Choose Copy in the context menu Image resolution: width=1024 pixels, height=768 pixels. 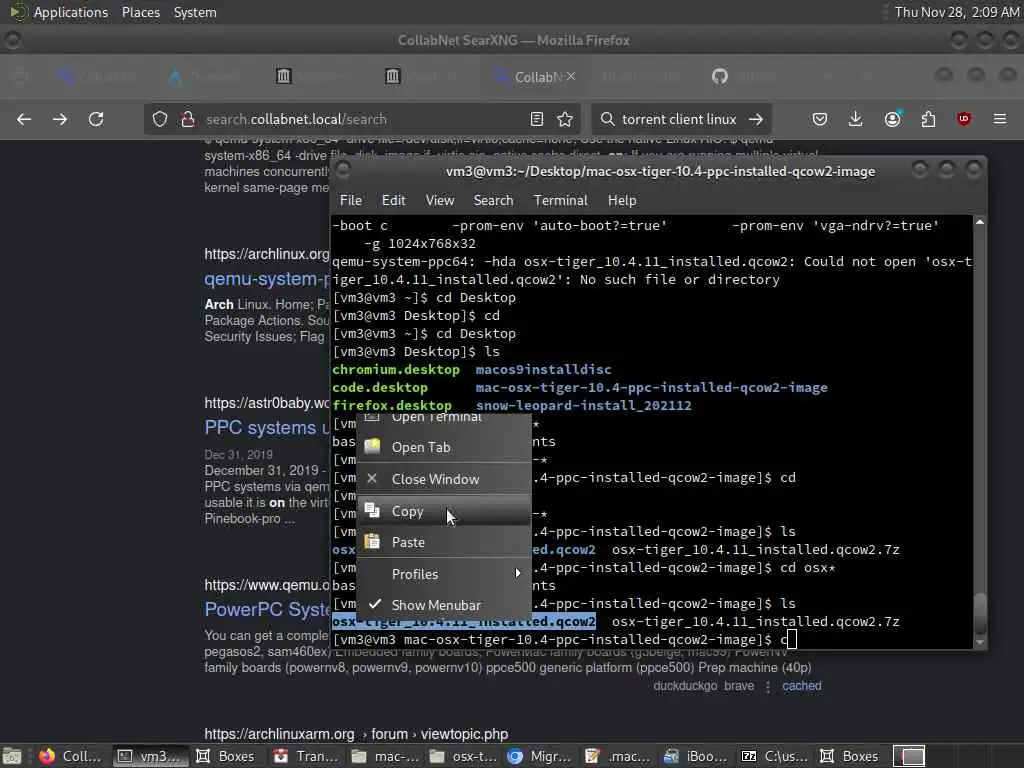[x=444, y=511]
